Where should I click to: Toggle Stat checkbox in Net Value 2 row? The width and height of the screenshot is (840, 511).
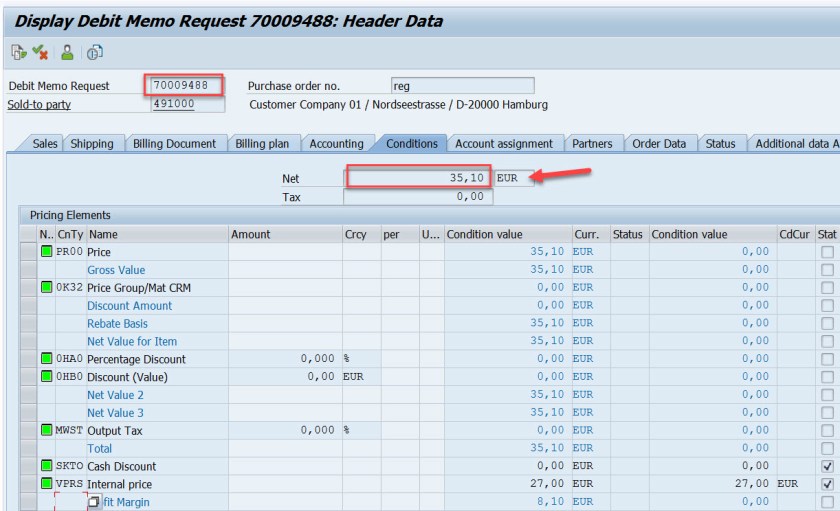point(827,395)
